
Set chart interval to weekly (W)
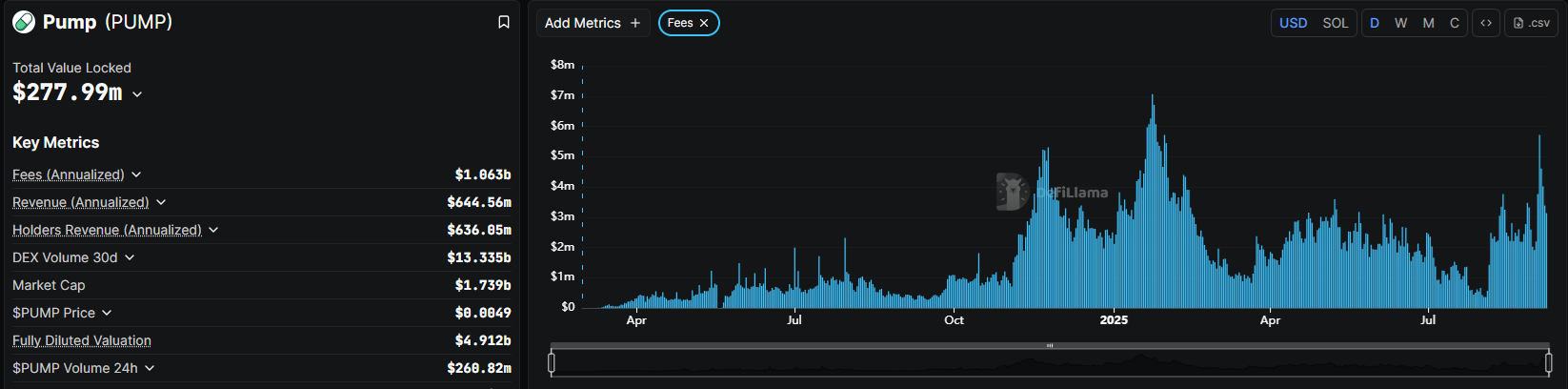click(1400, 23)
